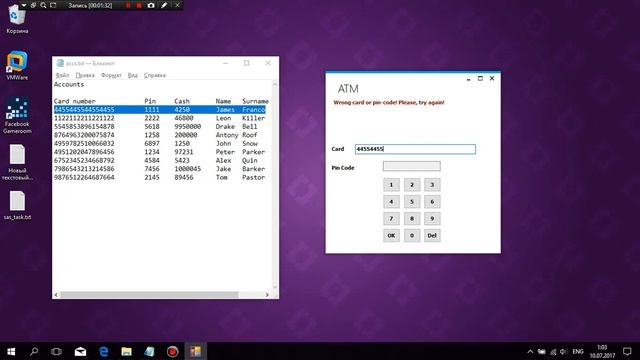The height and width of the screenshot is (360, 640).
Task: Open Notepad icon on taskbar
Action: point(149,351)
